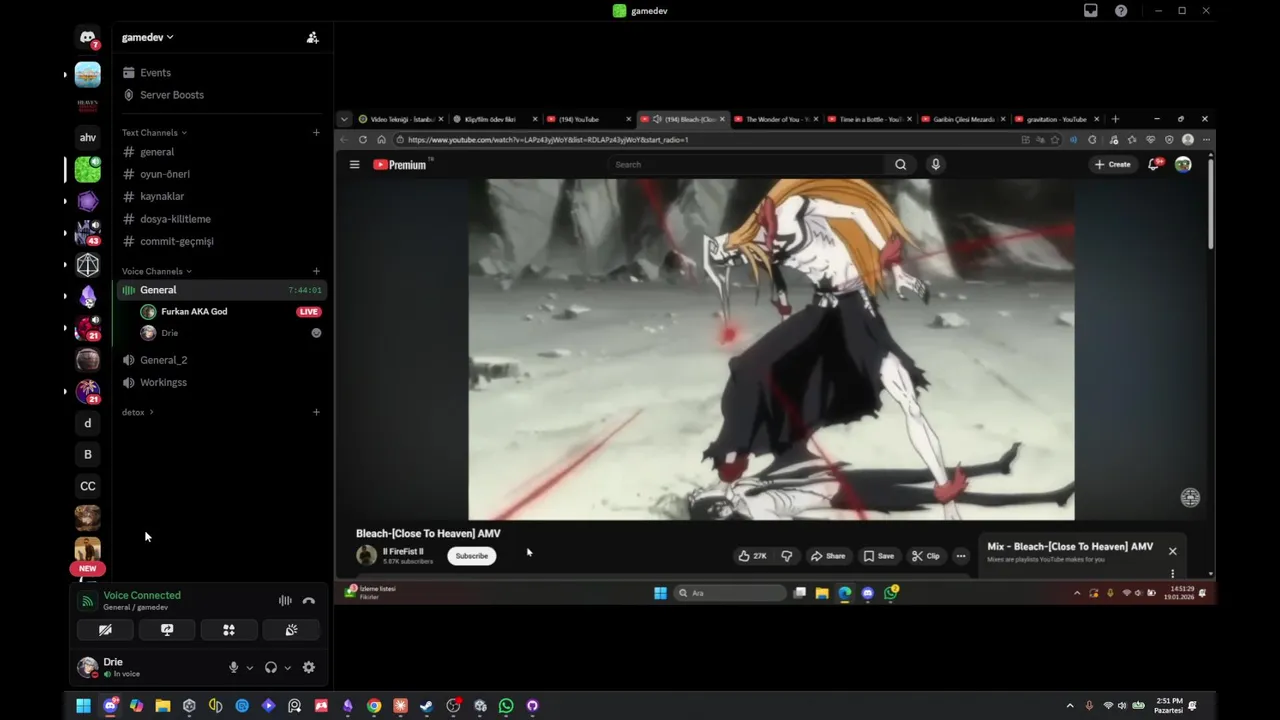Collapse the Text Channels category
Viewport: 1280px width, 720px height.
coord(154,132)
